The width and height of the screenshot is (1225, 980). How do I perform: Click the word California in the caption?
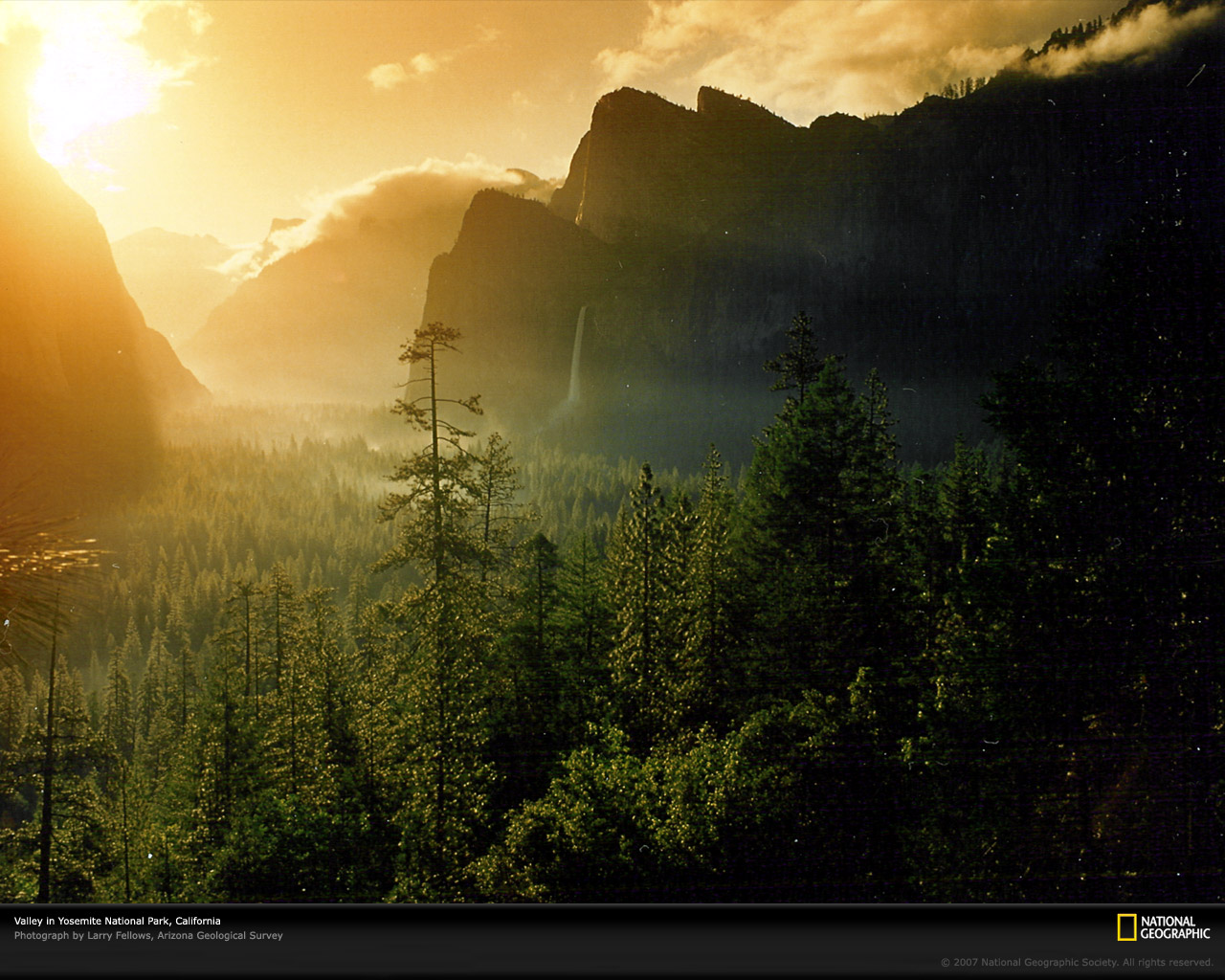pyautogui.click(x=198, y=921)
